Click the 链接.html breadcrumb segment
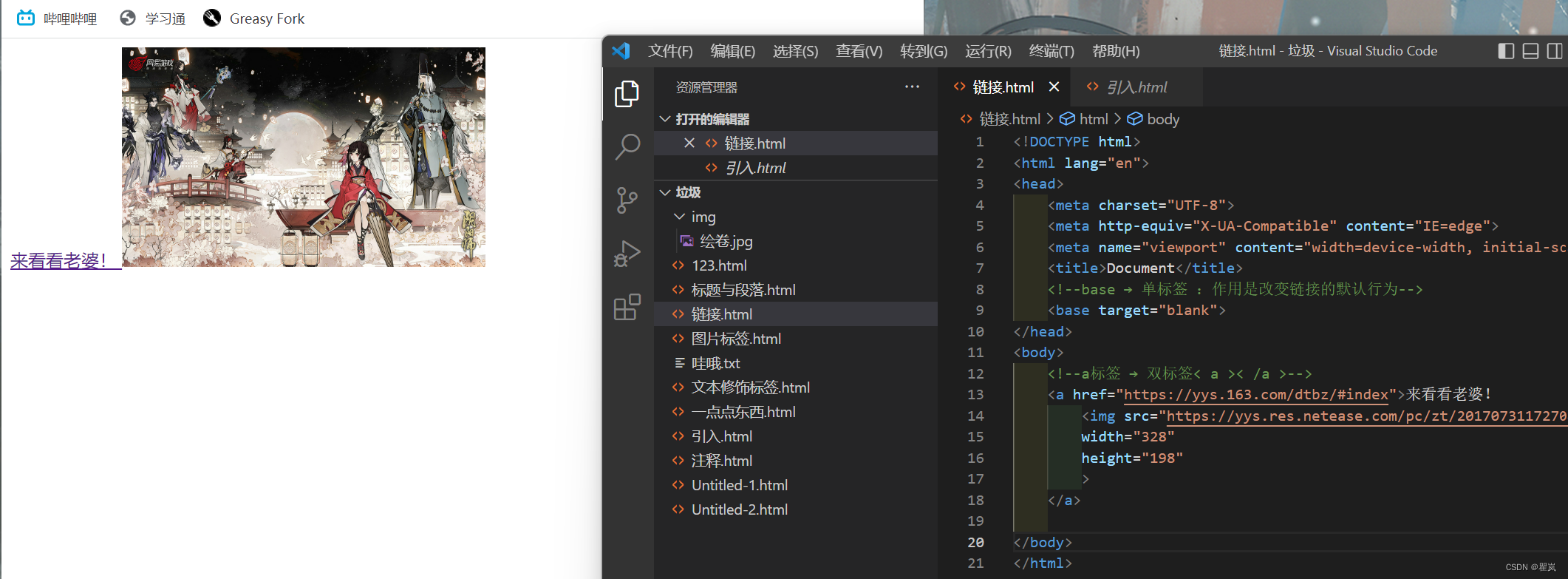The height and width of the screenshot is (579, 1568). [x=1009, y=119]
